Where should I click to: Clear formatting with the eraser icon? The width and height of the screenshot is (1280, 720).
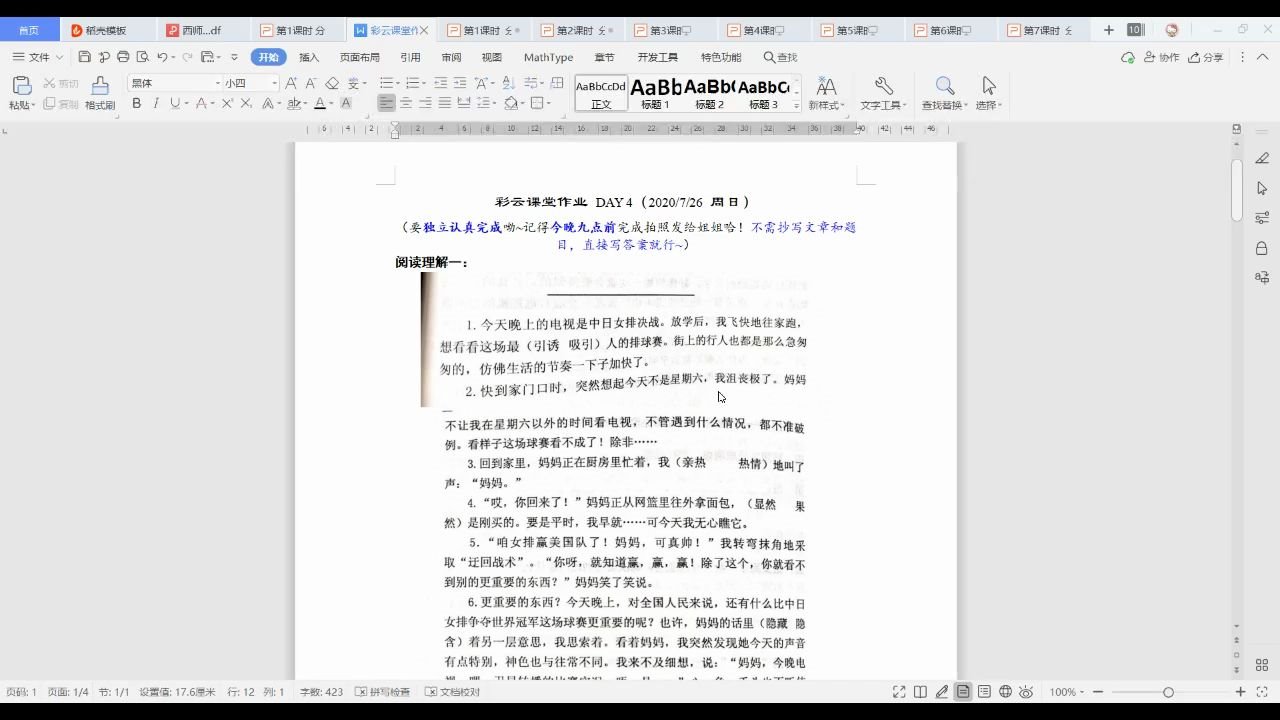pos(332,83)
